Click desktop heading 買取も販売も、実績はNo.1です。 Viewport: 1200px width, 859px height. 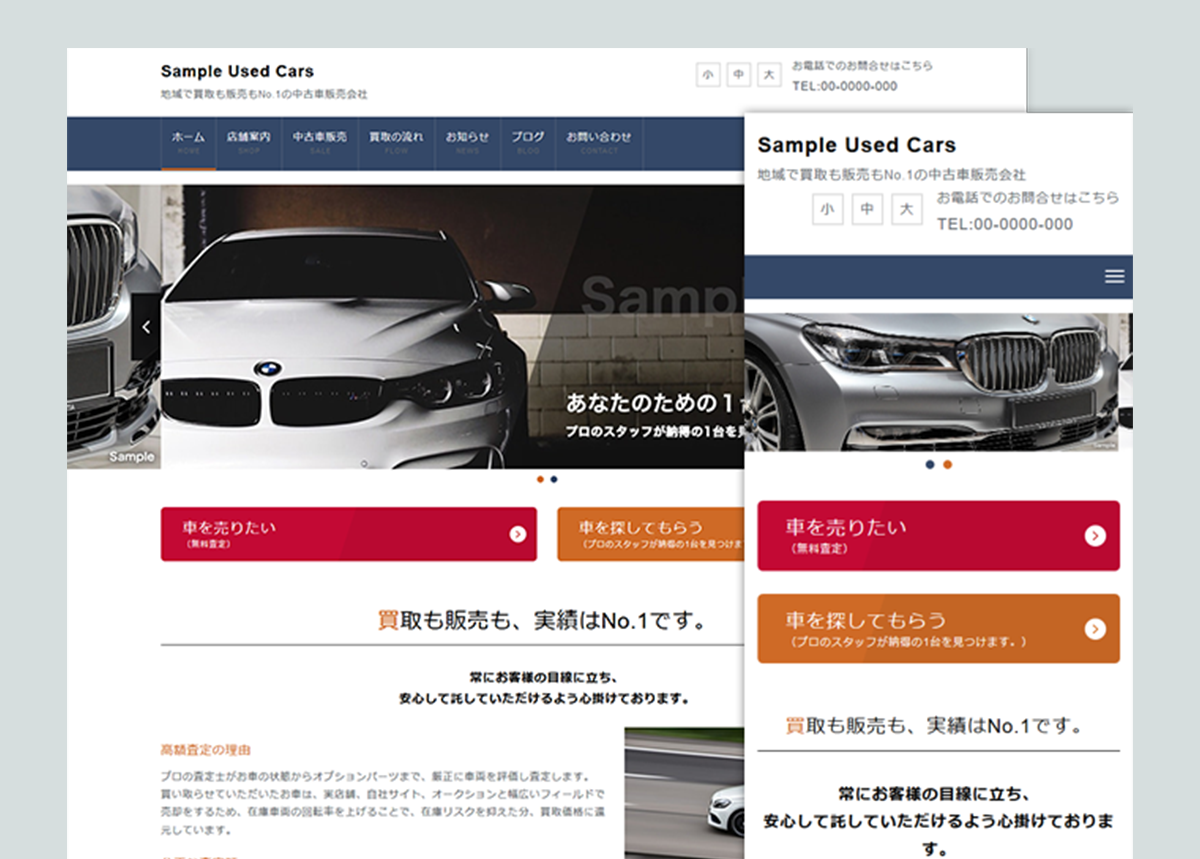point(541,621)
